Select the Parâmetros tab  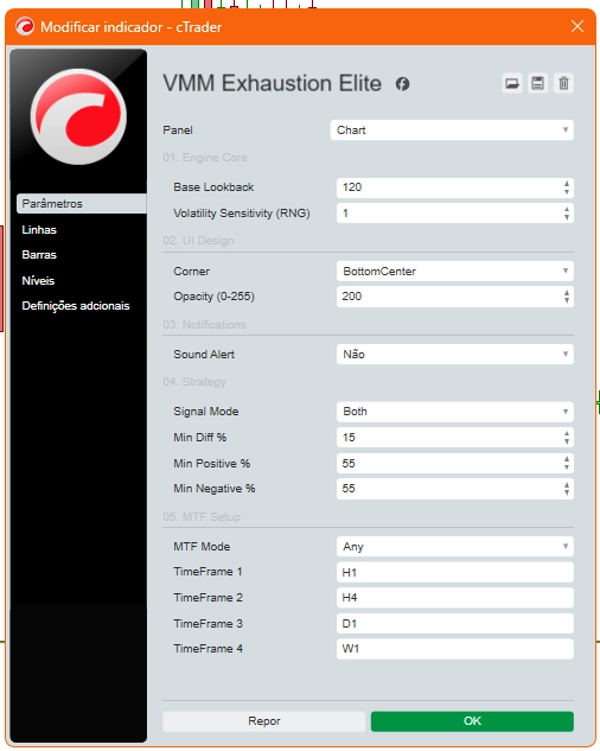[x=82, y=204]
